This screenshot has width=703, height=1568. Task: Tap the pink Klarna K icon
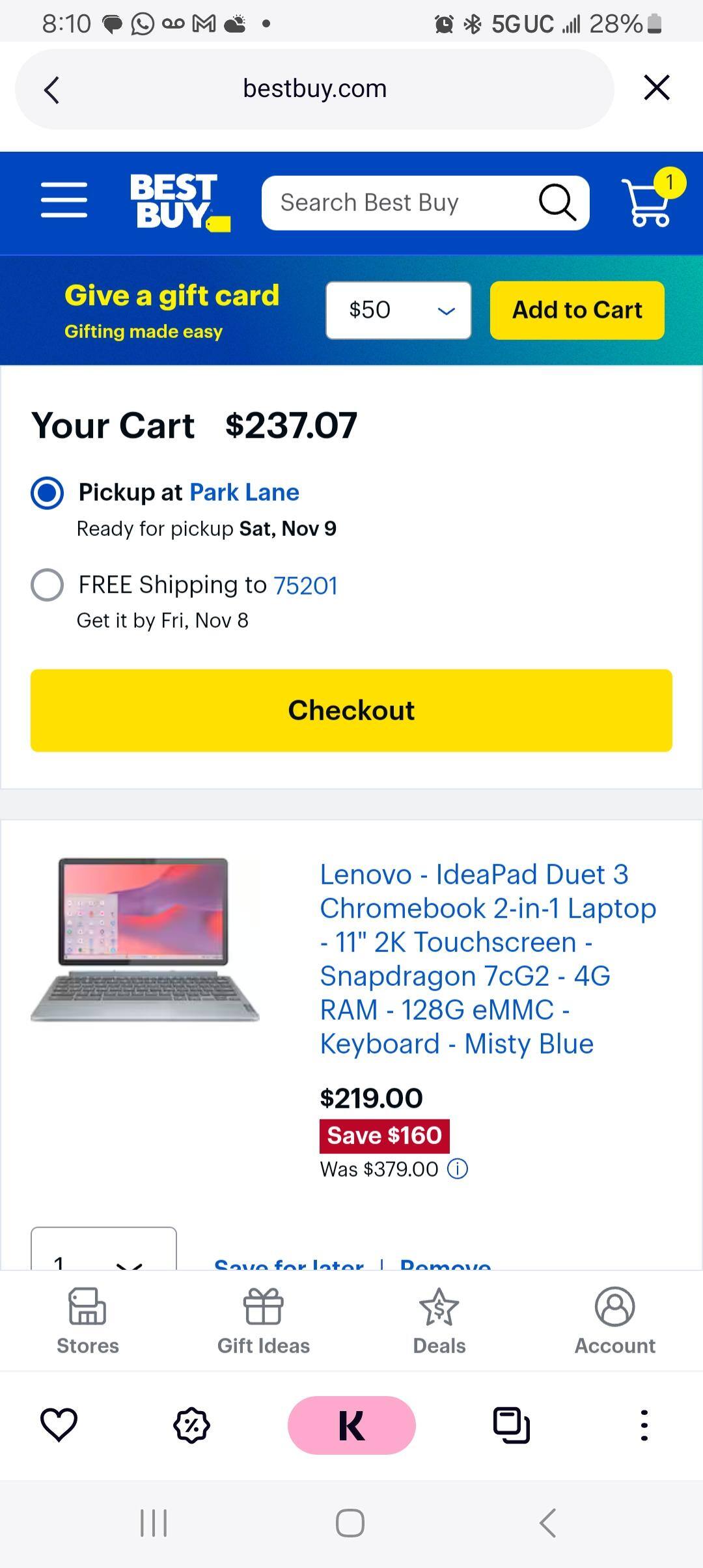pyautogui.click(x=351, y=1425)
